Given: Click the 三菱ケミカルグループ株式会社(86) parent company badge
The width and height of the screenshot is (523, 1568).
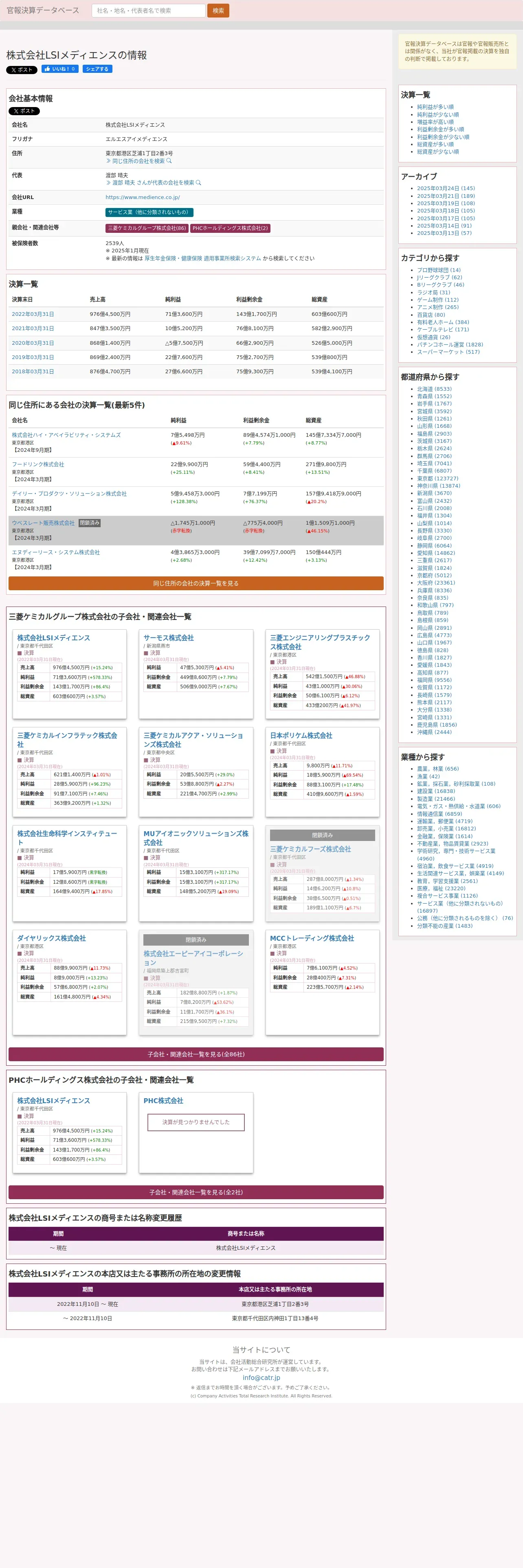Looking at the screenshot, I should coord(147,228).
